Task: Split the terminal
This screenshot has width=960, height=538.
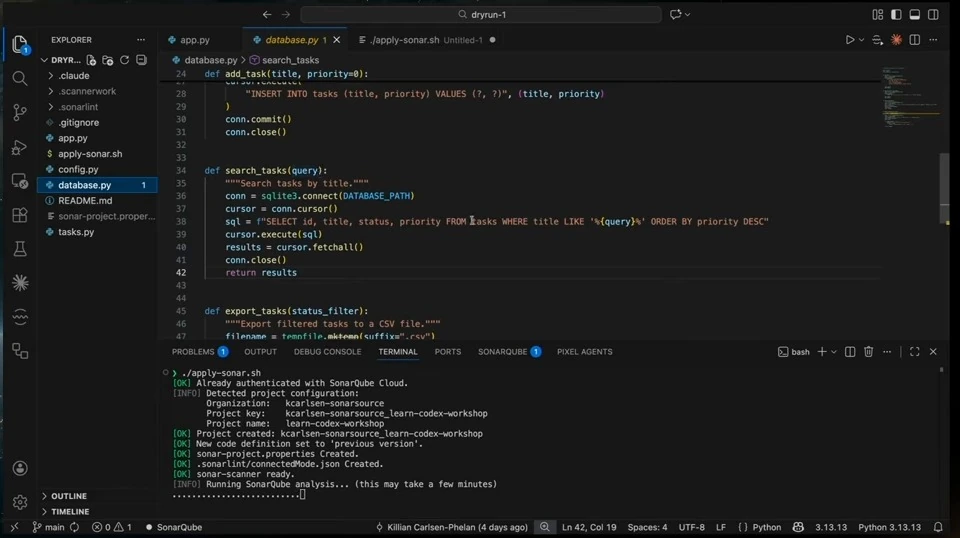Action: click(x=850, y=352)
